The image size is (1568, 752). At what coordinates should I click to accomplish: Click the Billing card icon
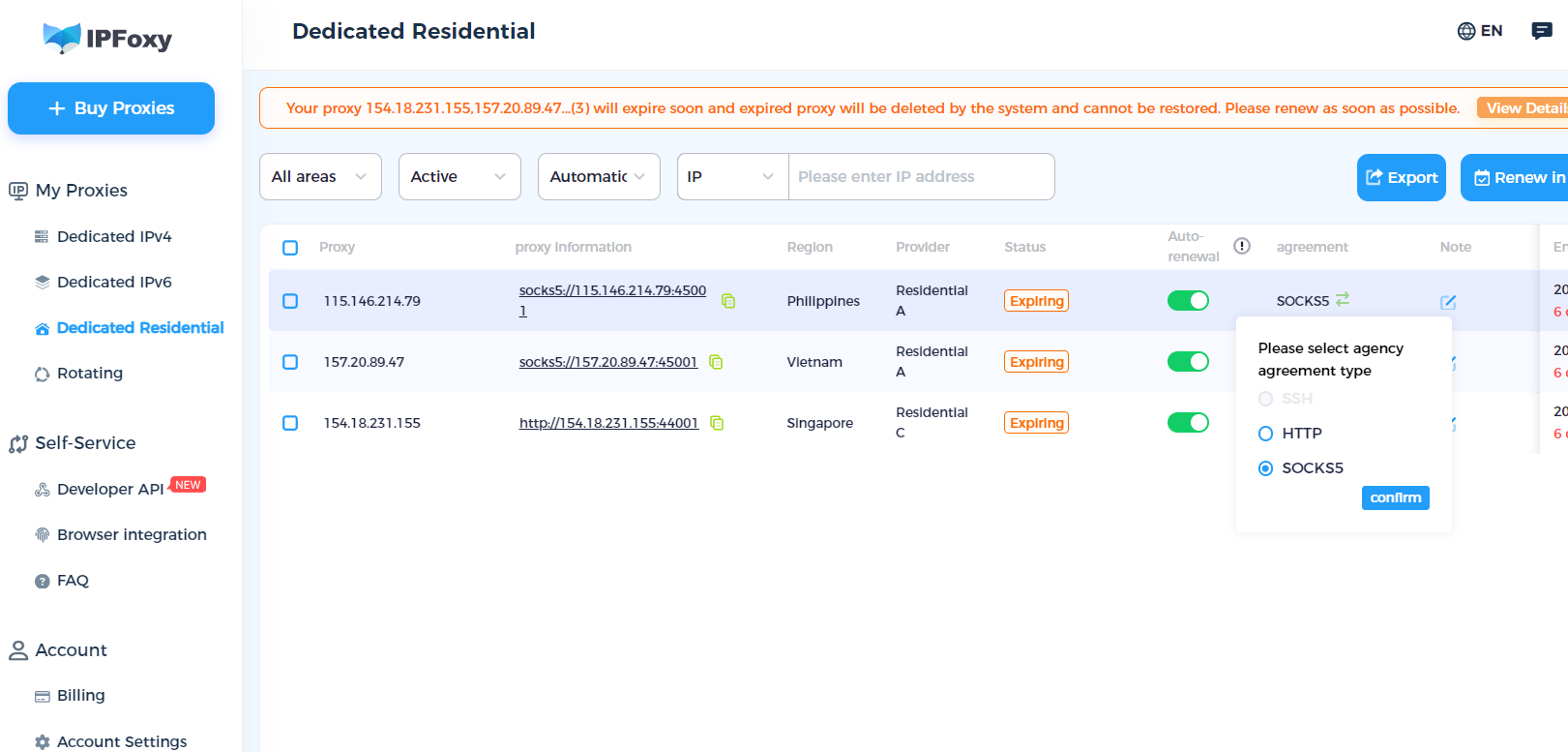click(x=42, y=696)
